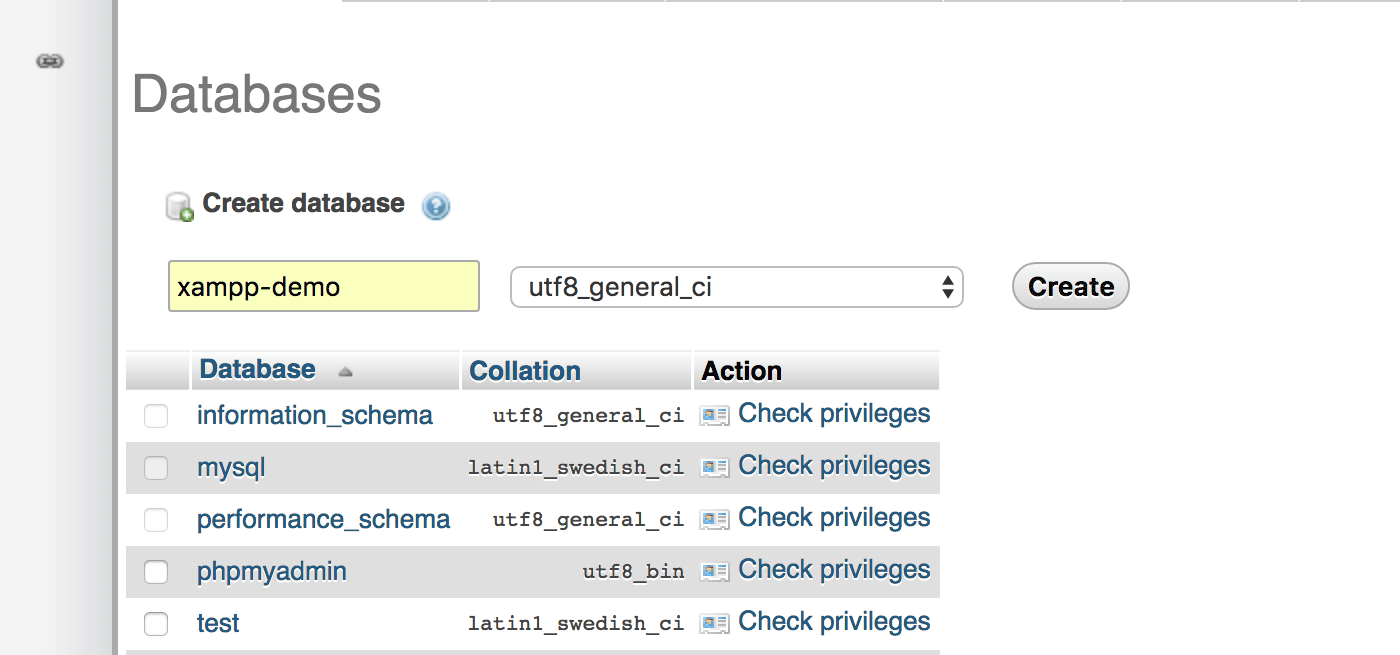Click the sort arrow beside Database header
1400x655 pixels.
[345, 371]
